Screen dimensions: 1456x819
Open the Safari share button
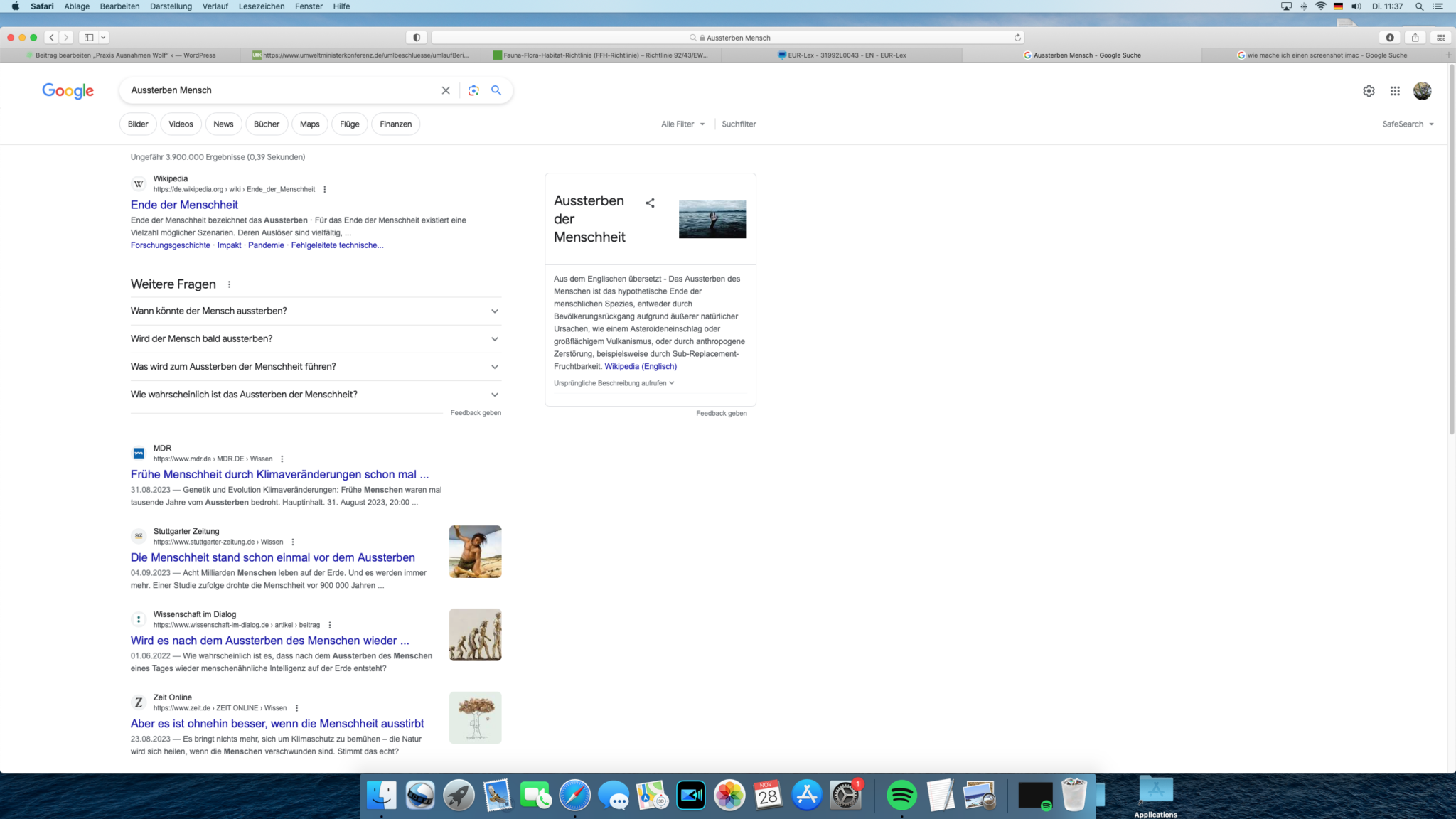pyautogui.click(x=1415, y=38)
